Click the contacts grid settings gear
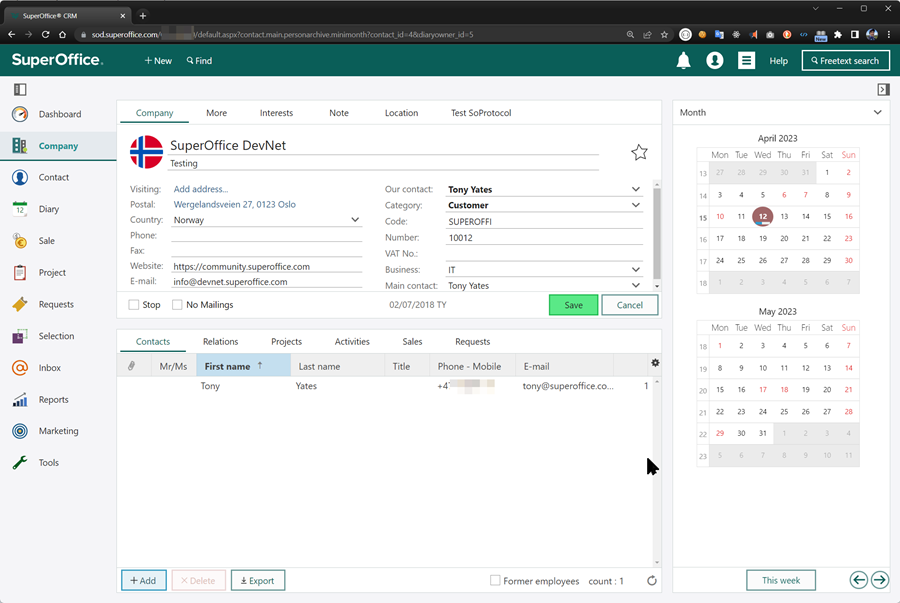The image size is (900, 603). [655, 363]
